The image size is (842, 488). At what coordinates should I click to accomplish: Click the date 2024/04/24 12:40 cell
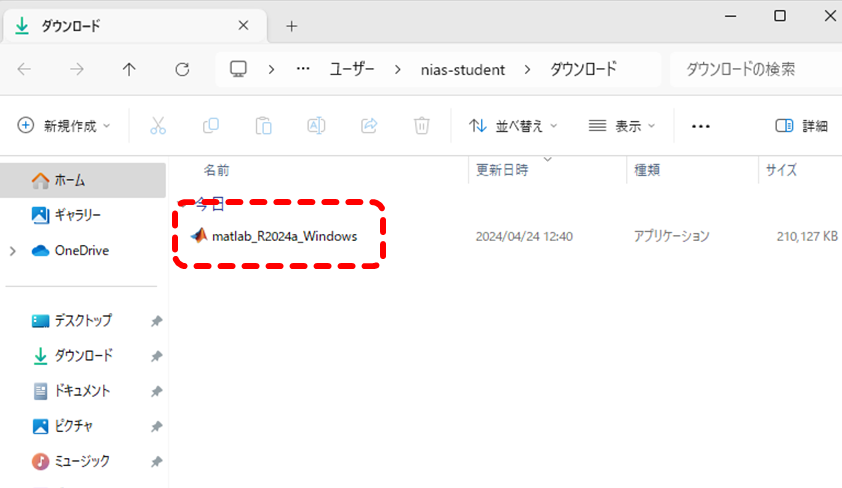point(524,237)
